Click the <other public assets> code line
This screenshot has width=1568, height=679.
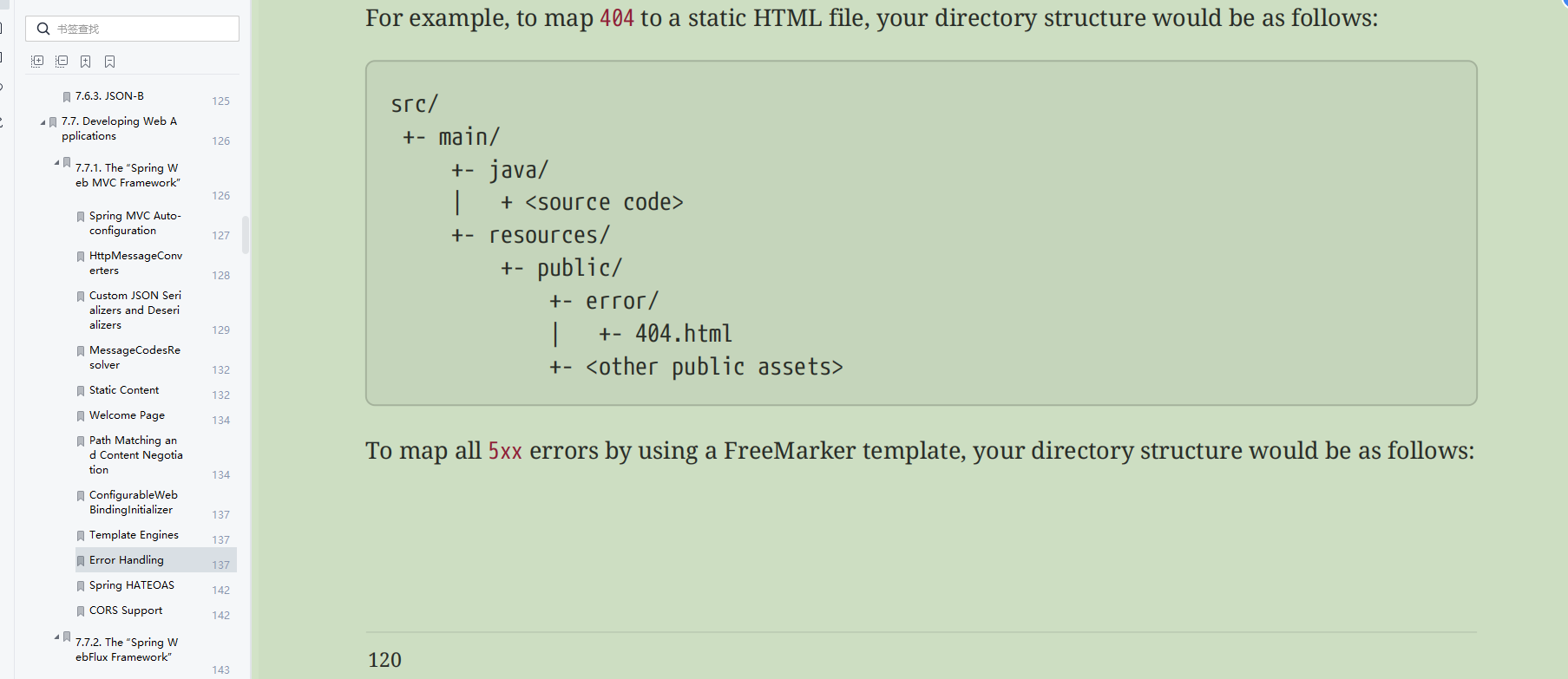pos(696,368)
